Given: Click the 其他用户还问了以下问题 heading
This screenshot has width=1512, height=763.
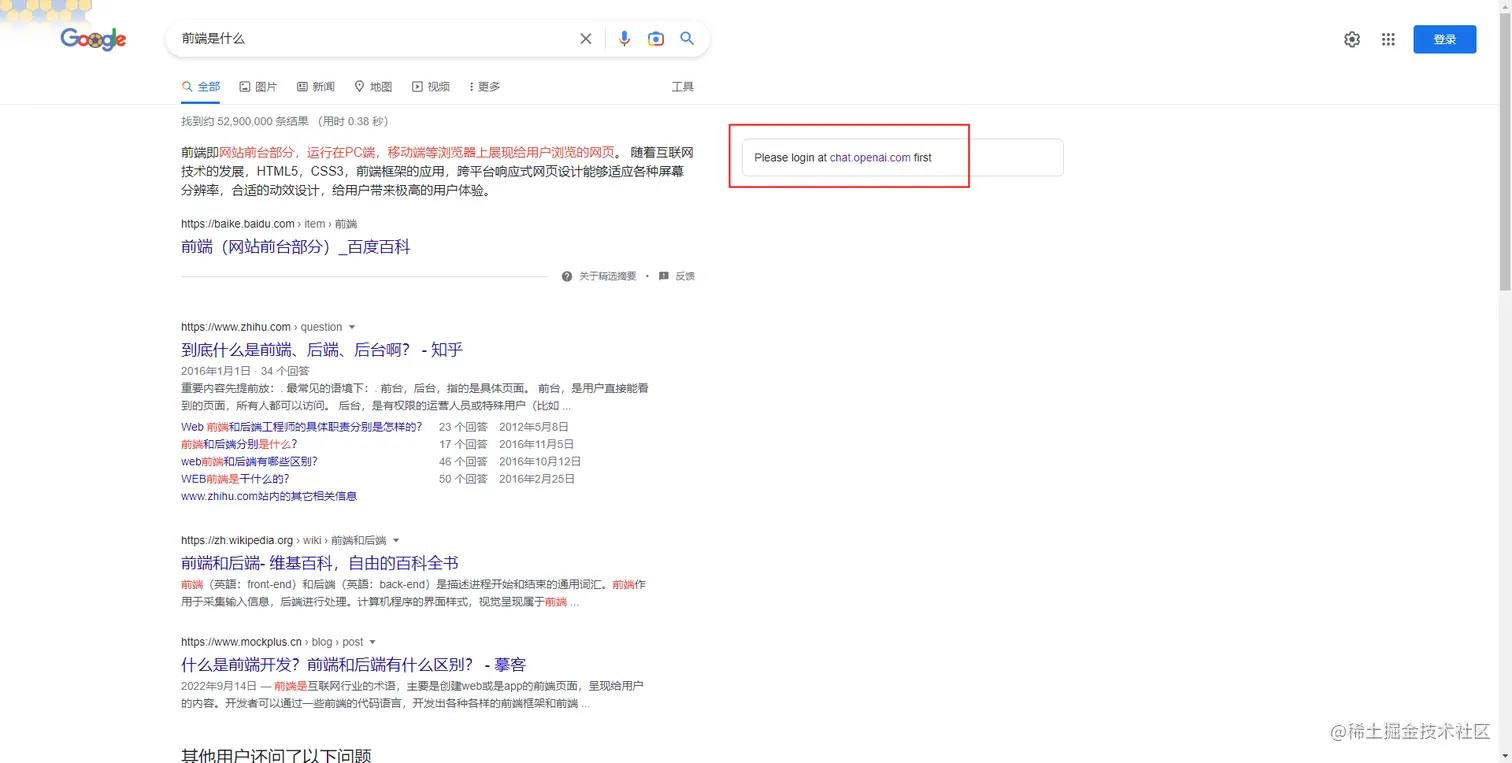Looking at the screenshot, I should click(x=276, y=755).
